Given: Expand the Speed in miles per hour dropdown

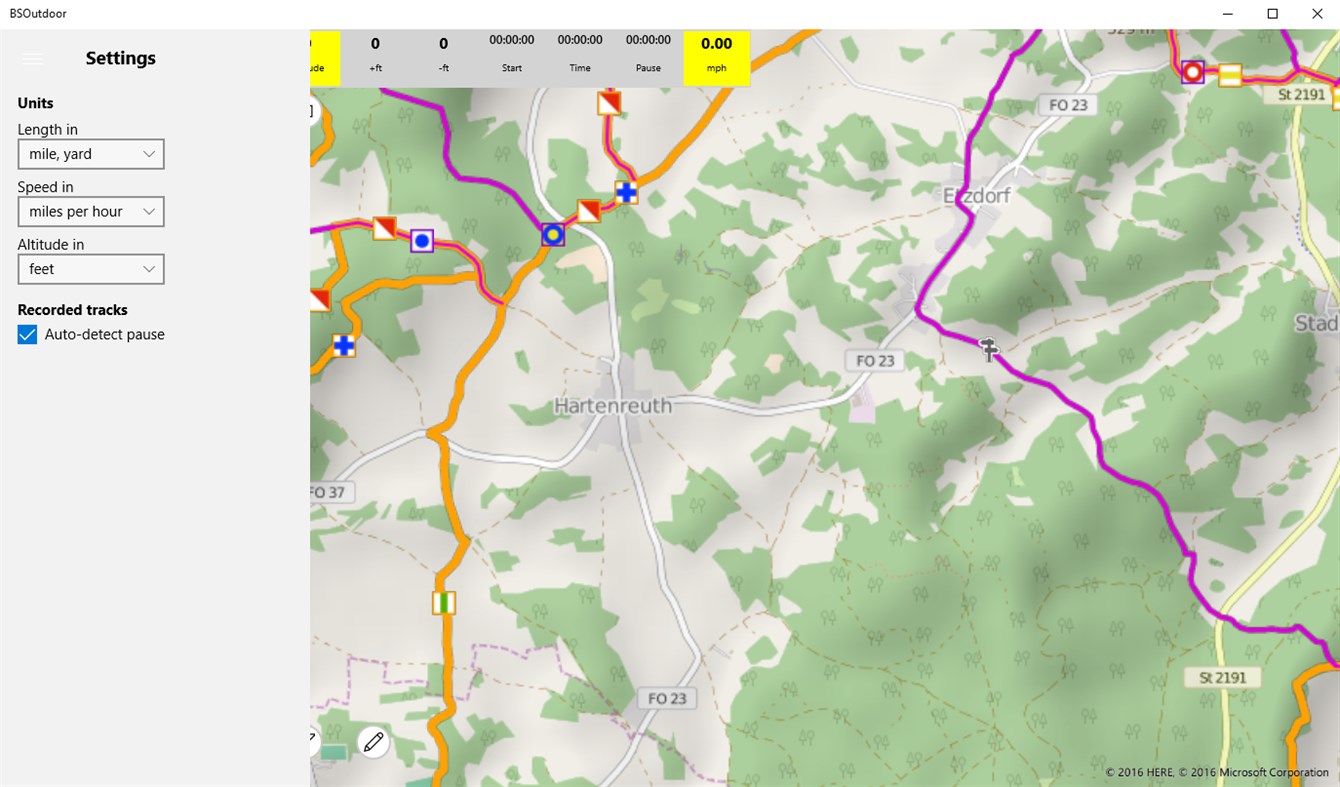Looking at the screenshot, I should tap(91, 212).
